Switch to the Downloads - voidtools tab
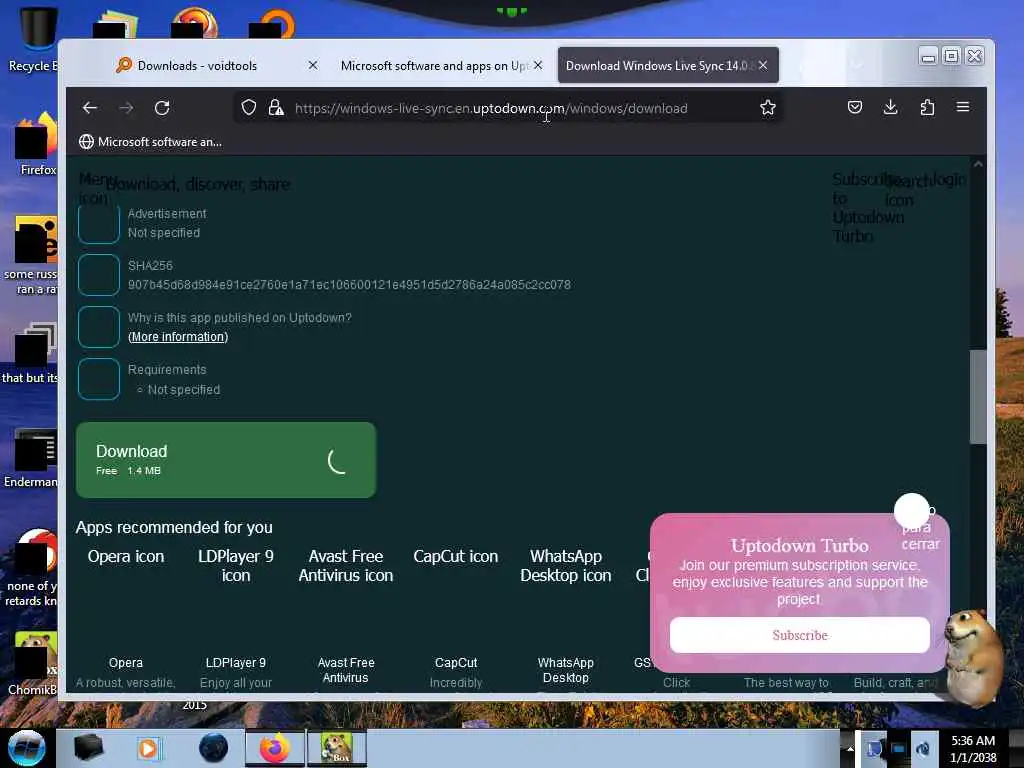The width and height of the screenshot is (1024, 768). point(197,65)
